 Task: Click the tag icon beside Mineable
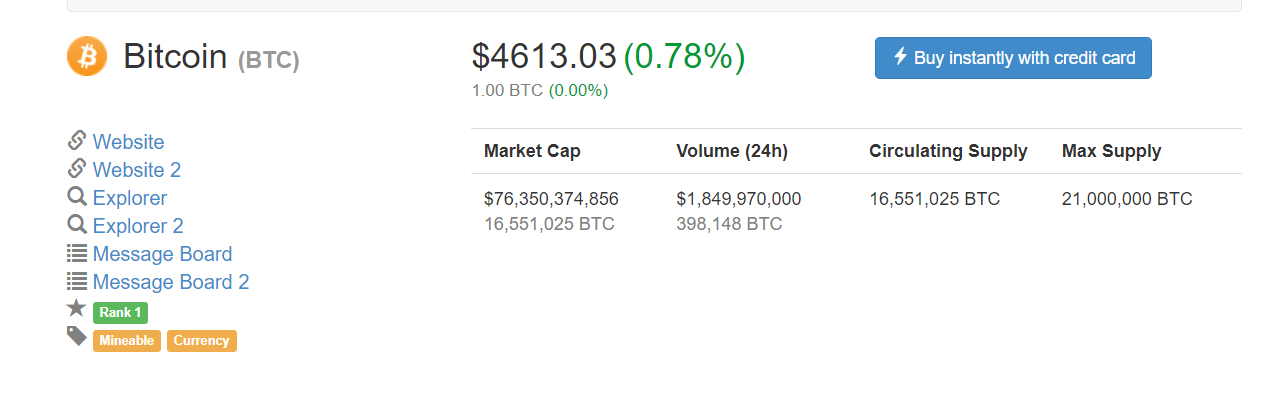pos(77,337)
